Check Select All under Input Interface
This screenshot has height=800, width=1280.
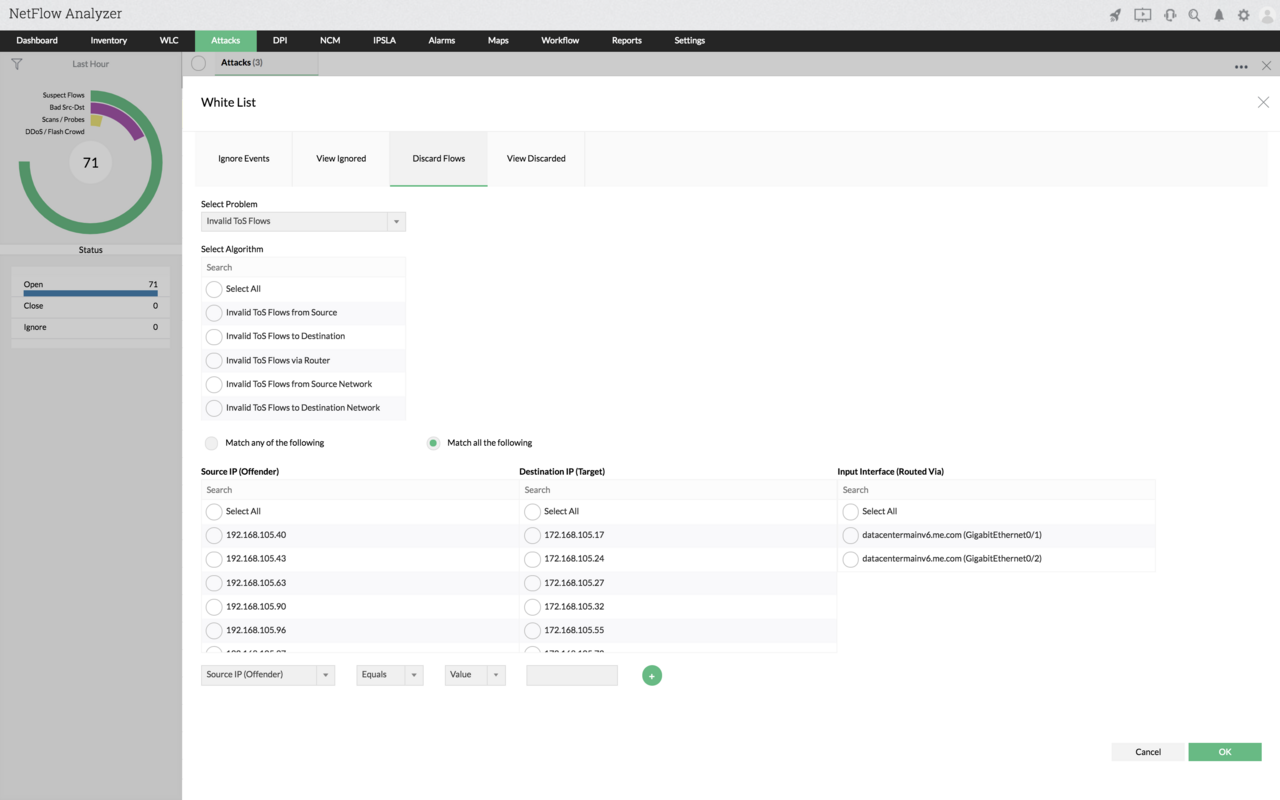pyautogui.click(x=850, y=512)
